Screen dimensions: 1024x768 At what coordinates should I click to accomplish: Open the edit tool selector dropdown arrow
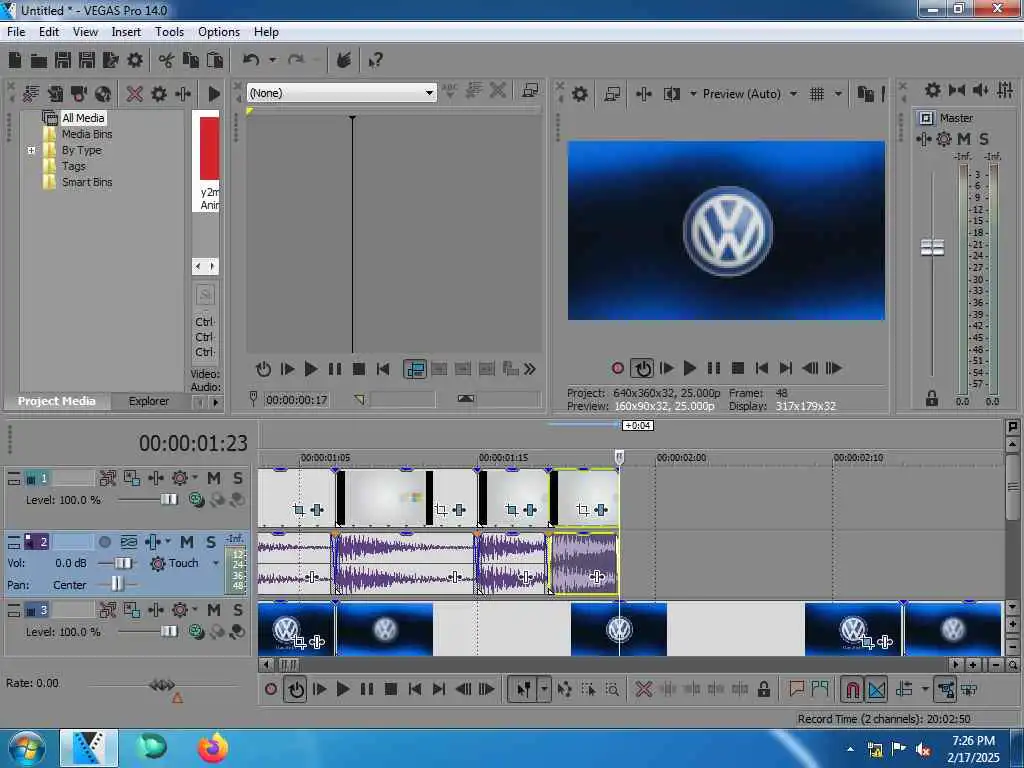(x=543, y=689)
